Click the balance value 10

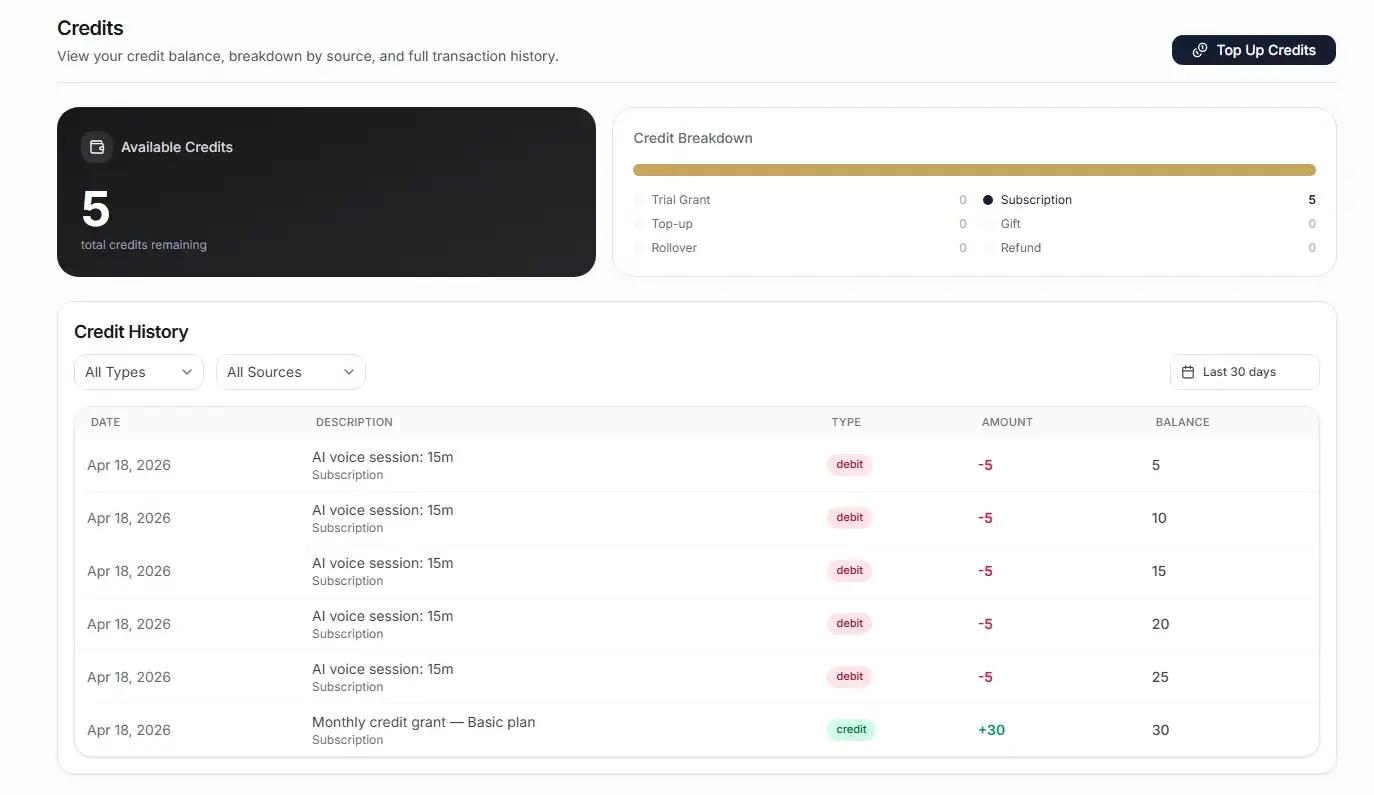[x=1159, y=518]
